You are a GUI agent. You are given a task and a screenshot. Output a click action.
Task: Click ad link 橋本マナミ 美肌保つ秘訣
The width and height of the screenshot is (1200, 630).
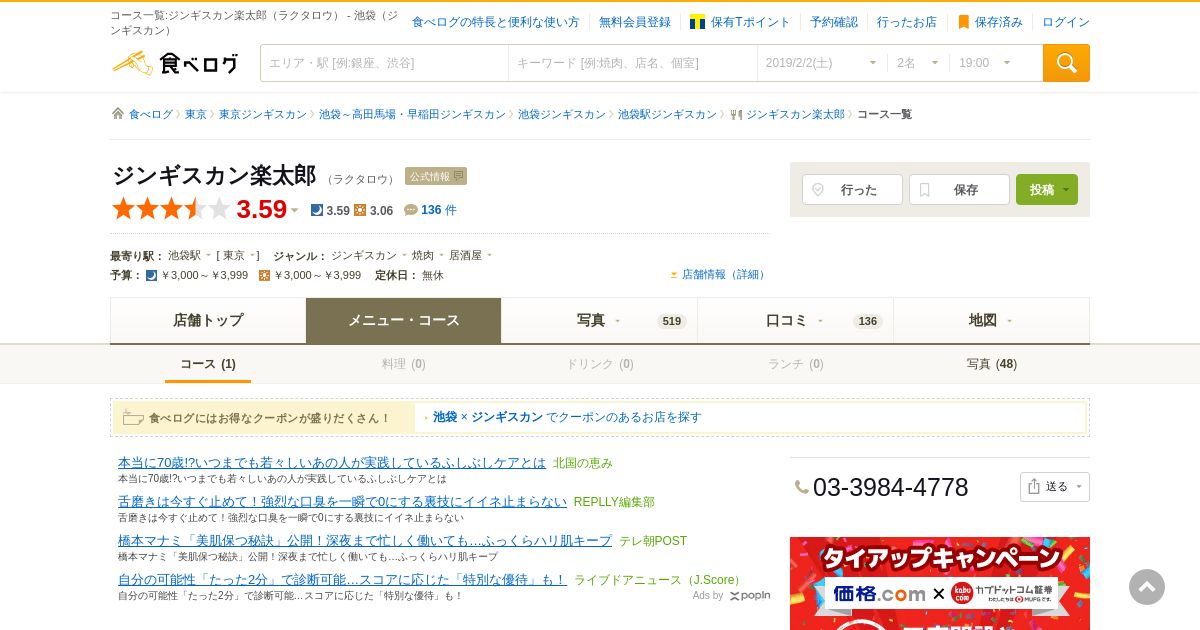coord(365,540)
